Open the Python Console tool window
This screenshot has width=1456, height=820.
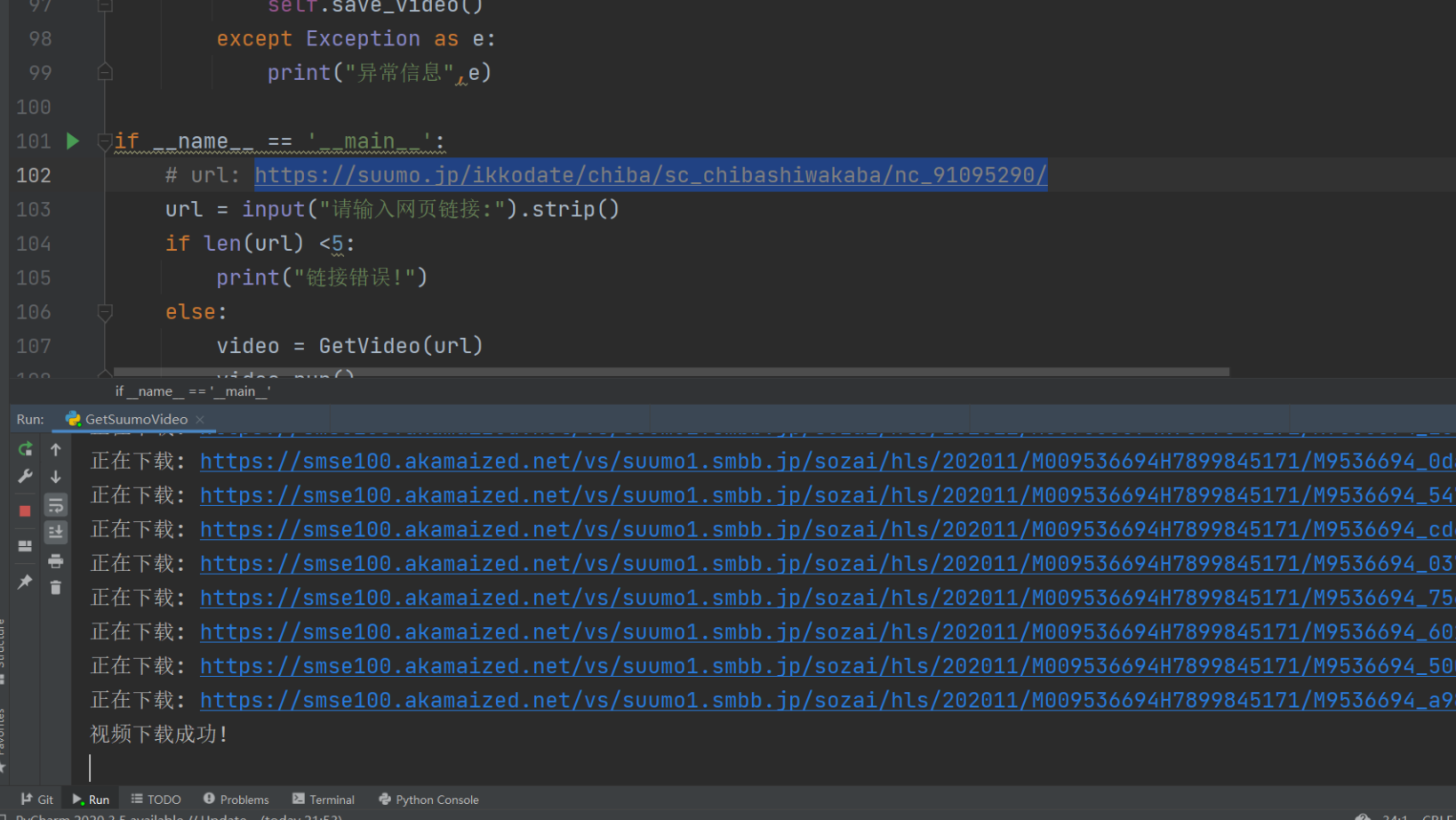428,800
